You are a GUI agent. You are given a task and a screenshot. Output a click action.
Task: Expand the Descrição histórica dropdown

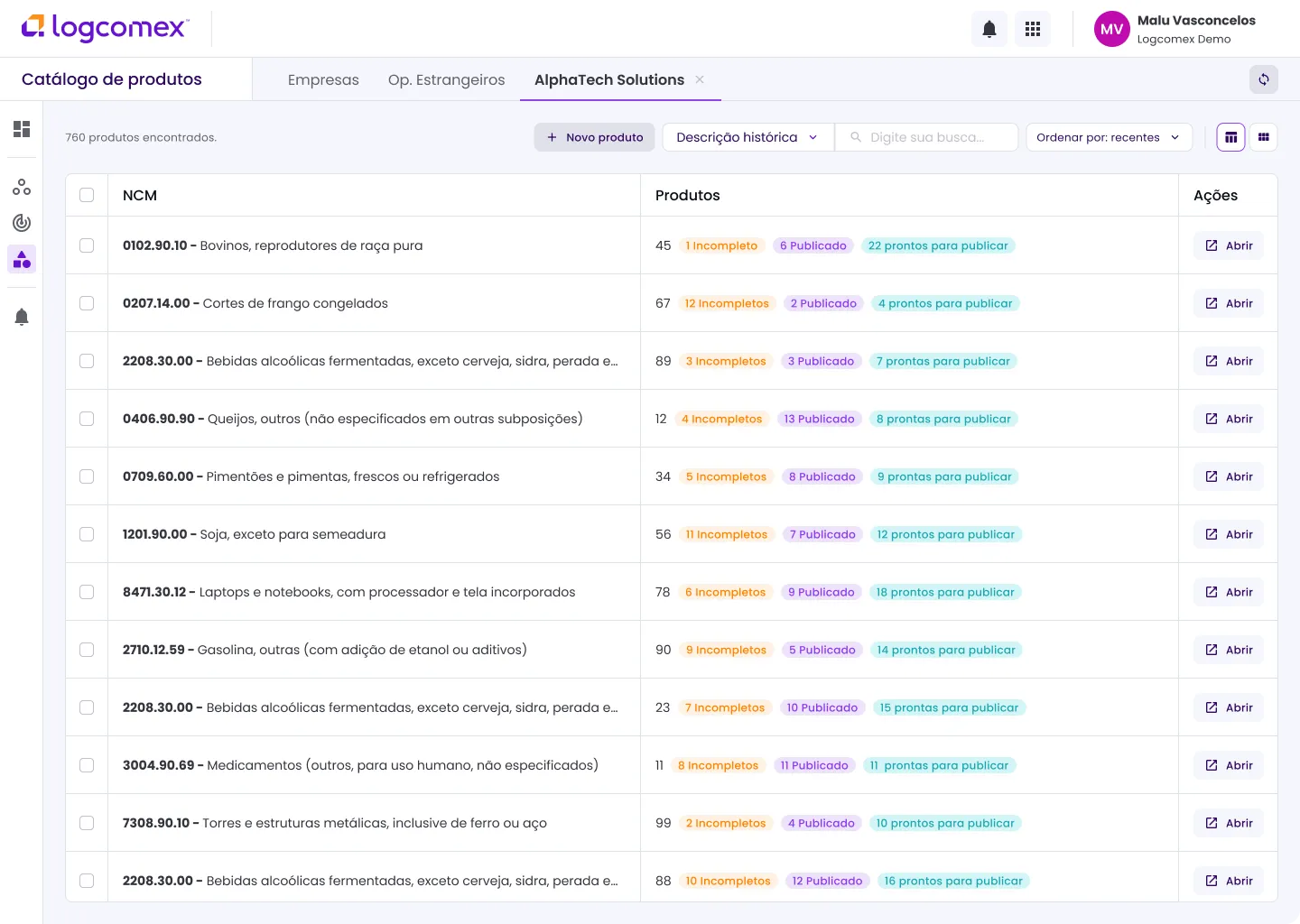coord(747,137)
